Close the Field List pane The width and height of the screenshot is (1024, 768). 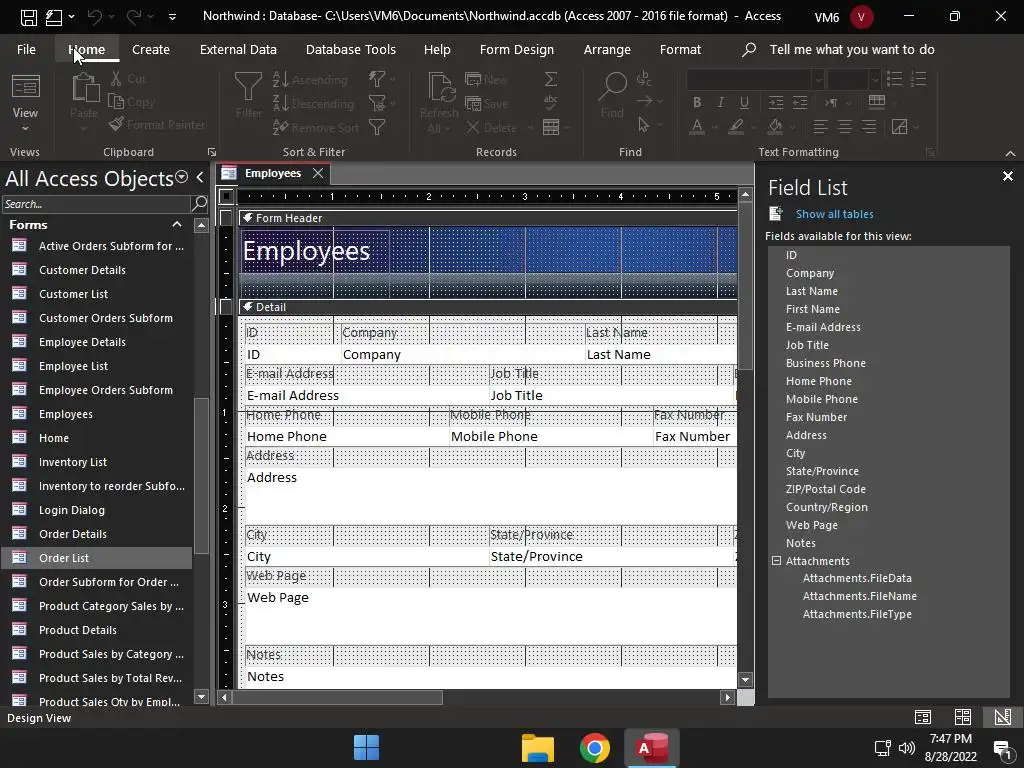[1008, 176]
